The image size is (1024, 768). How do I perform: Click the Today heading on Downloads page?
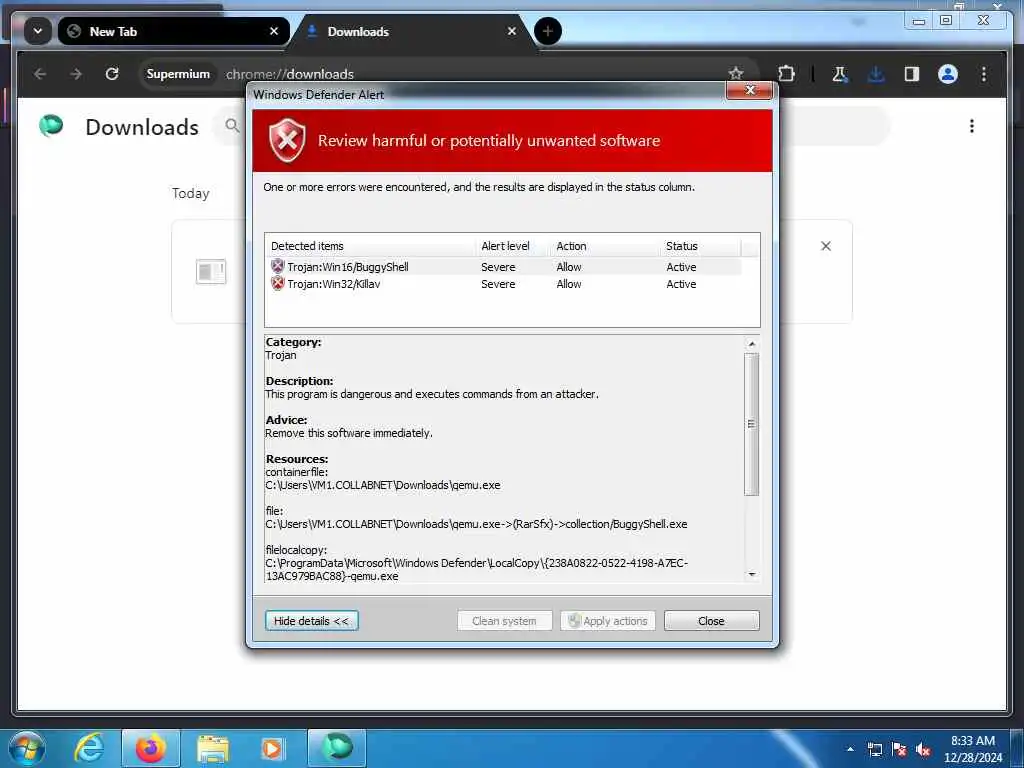(x=190, y=193)
